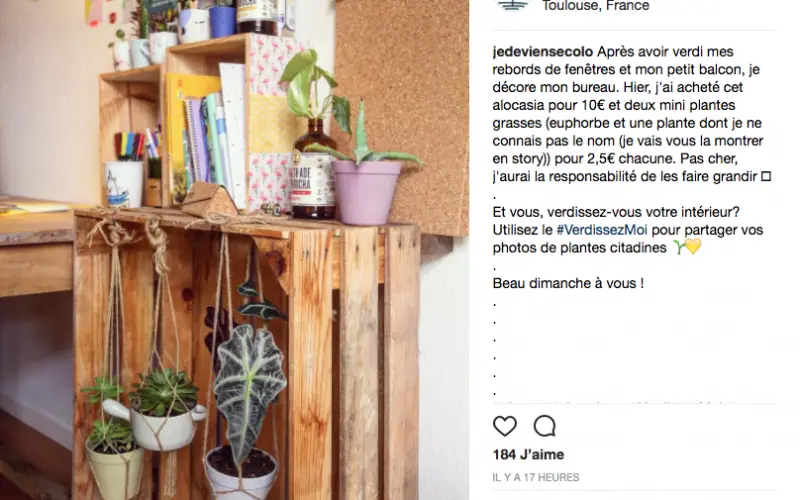
Task: Click the purple flower pot in the photo
Action: pyautogui.click(x=365, y=192)
